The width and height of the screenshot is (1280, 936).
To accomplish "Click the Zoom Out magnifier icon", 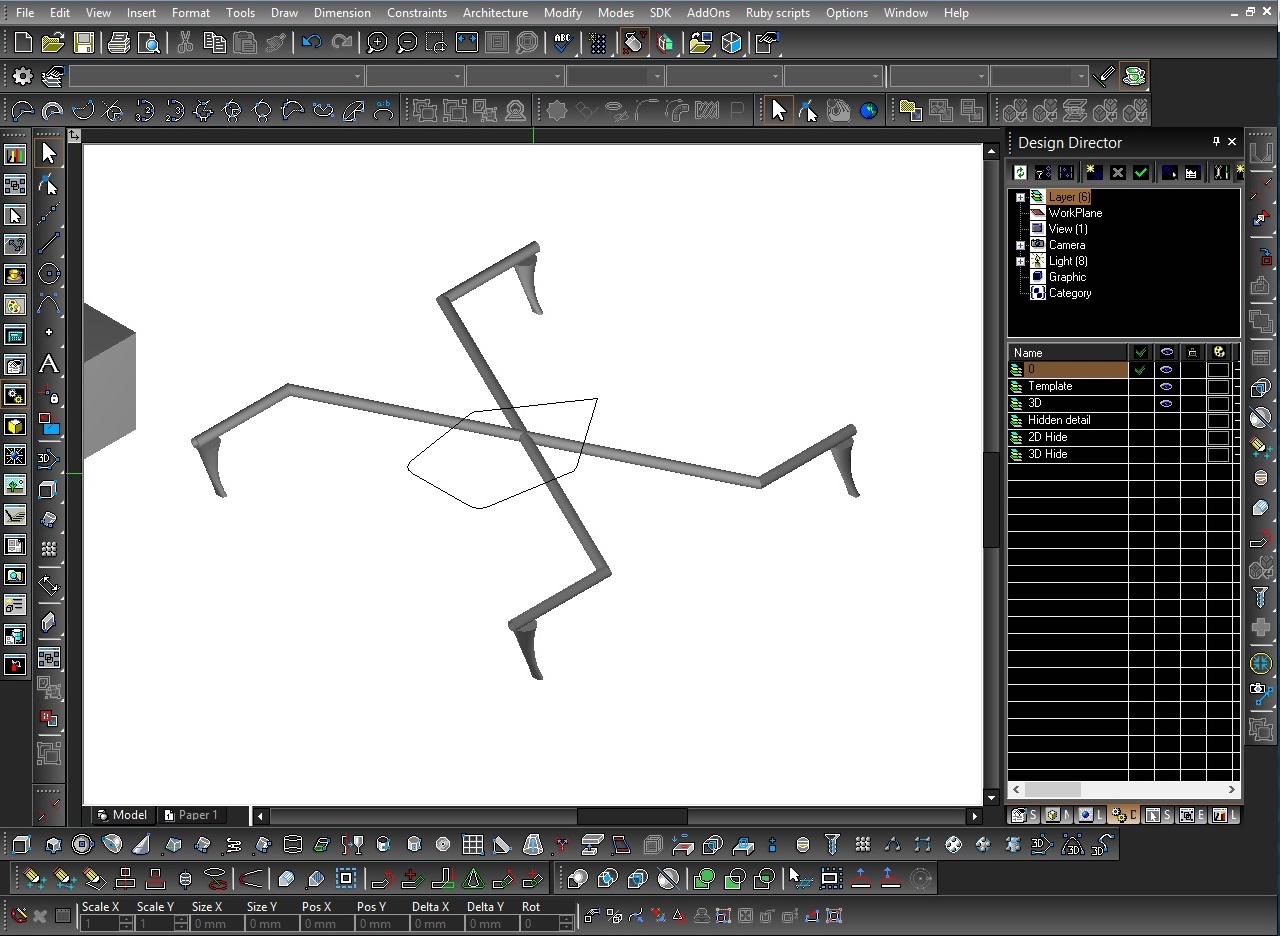I will click(407, 43).
